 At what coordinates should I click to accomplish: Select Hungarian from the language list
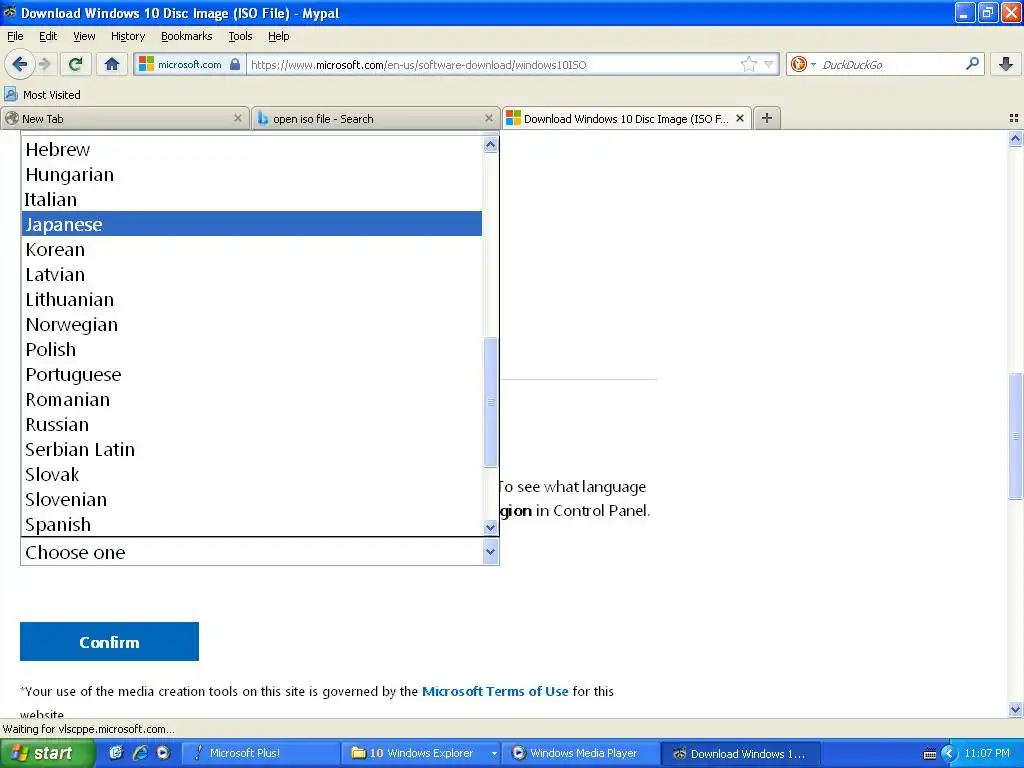click(x=252, y=174)
